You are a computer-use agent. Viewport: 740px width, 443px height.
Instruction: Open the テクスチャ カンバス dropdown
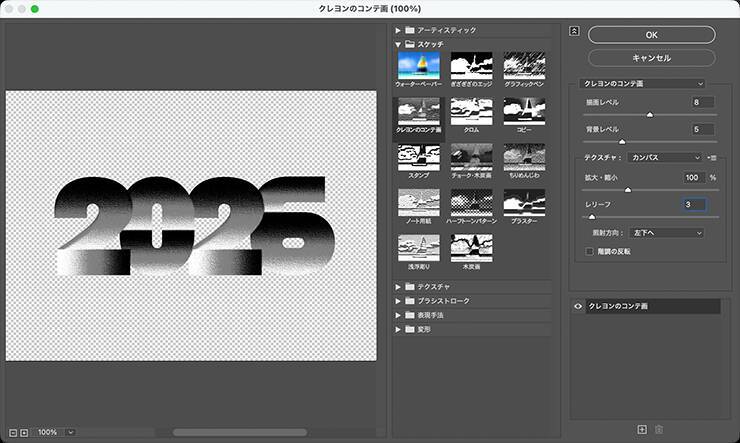665,158
